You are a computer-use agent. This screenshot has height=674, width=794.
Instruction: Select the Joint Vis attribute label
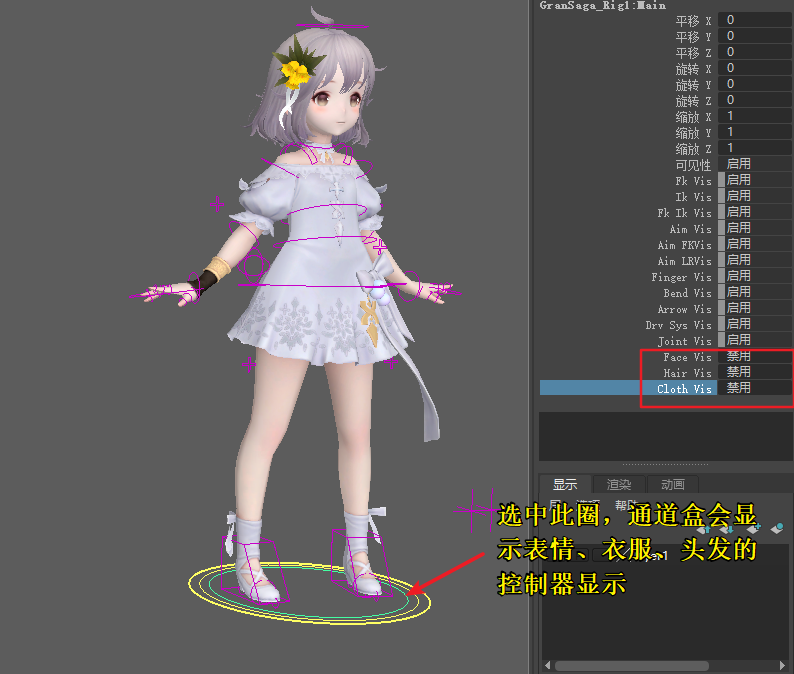point(685,341)
